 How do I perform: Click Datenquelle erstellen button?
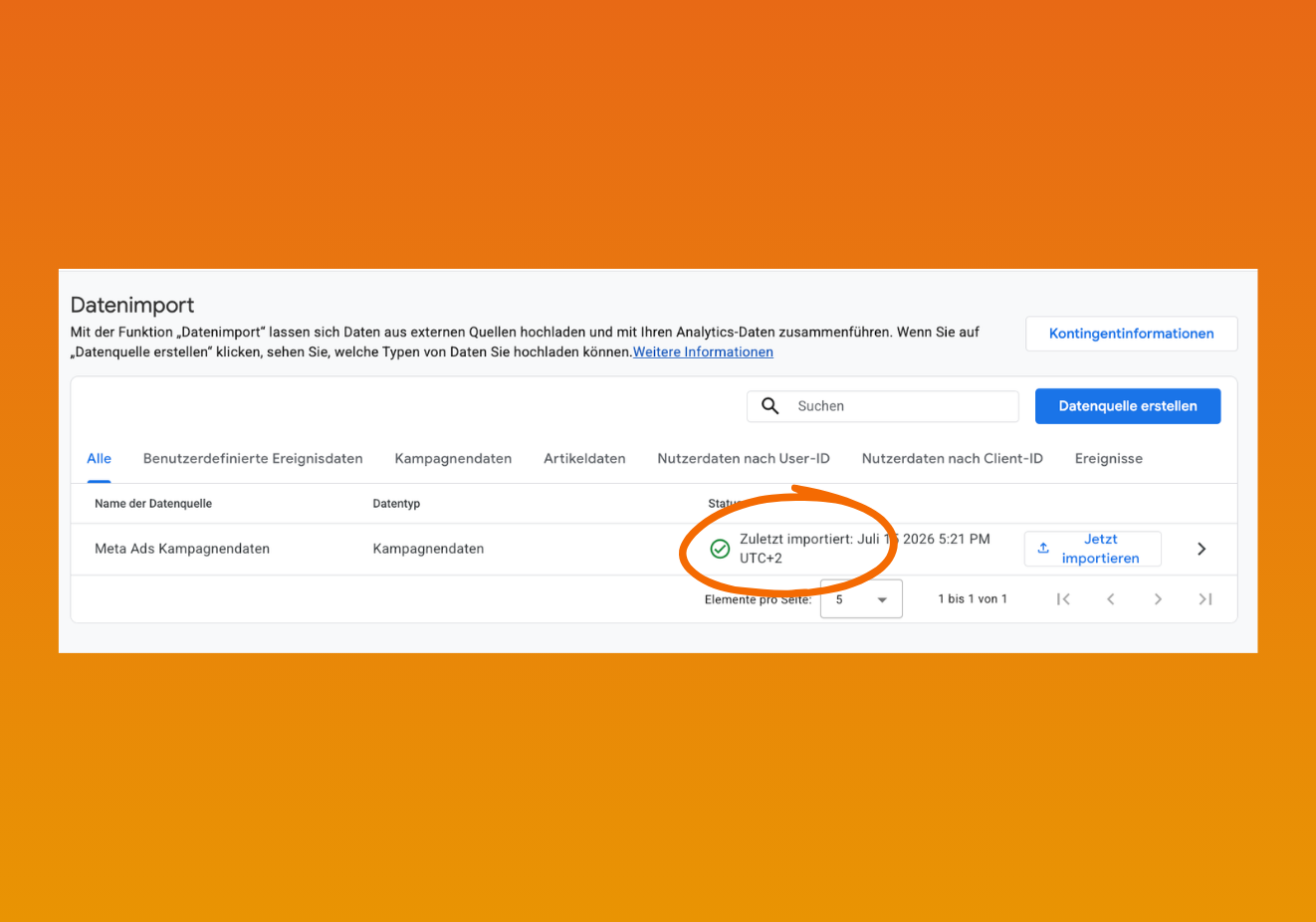point(1128,406)
